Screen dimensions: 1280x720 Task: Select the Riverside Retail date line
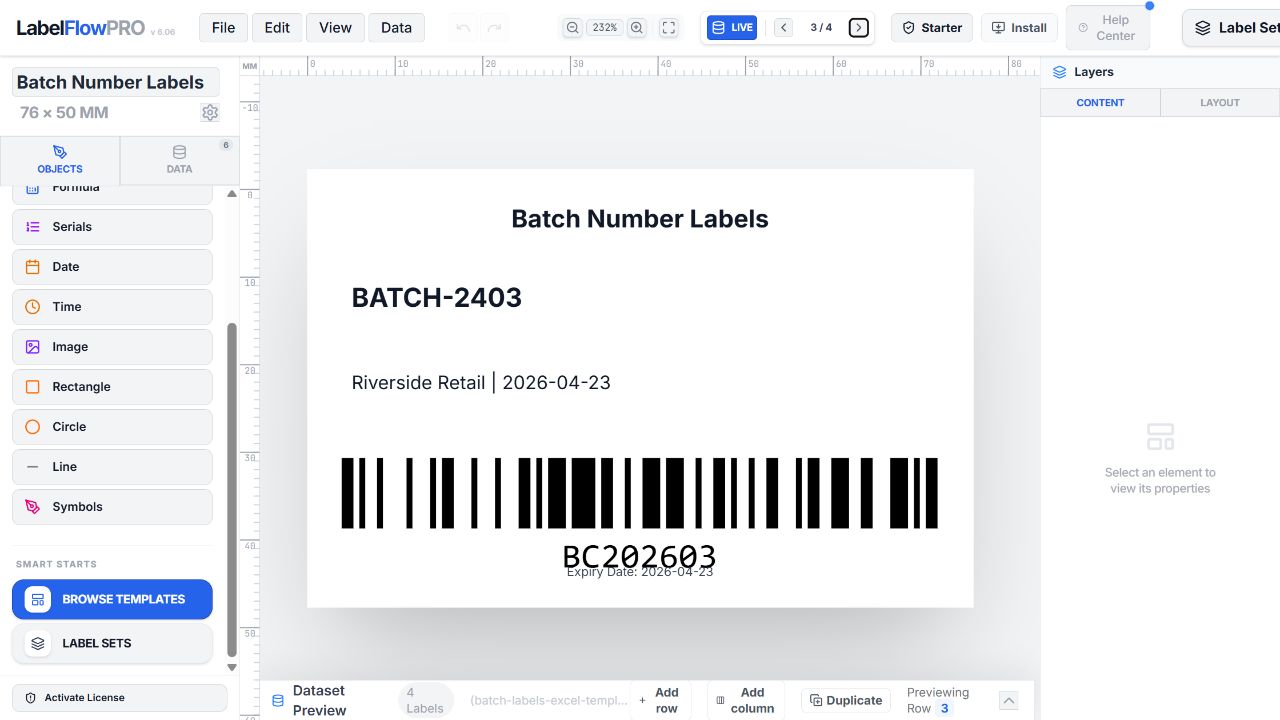point(481,382)
